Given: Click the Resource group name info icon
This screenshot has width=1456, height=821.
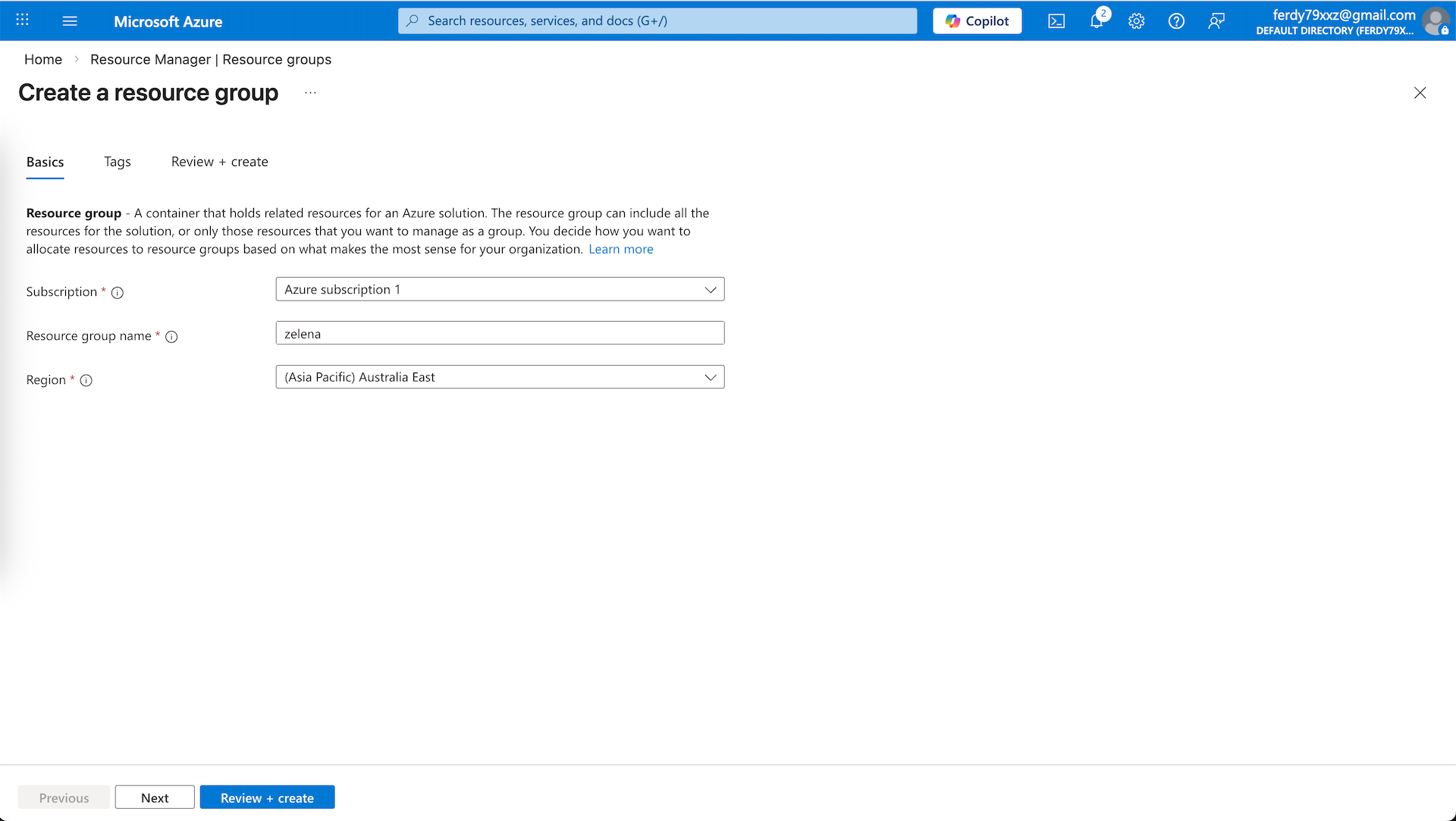Looking at the screenshot, I should [171, 337].
